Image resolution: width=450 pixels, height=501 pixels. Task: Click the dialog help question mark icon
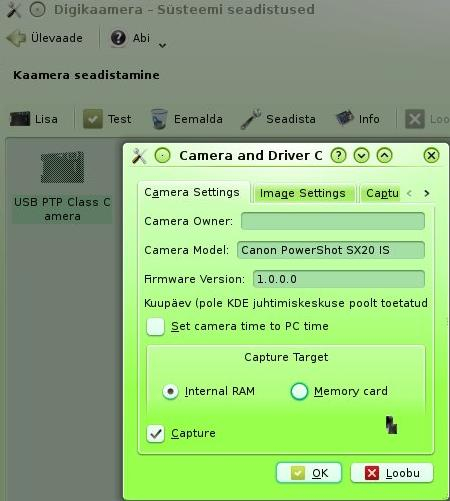click(338, 156)
